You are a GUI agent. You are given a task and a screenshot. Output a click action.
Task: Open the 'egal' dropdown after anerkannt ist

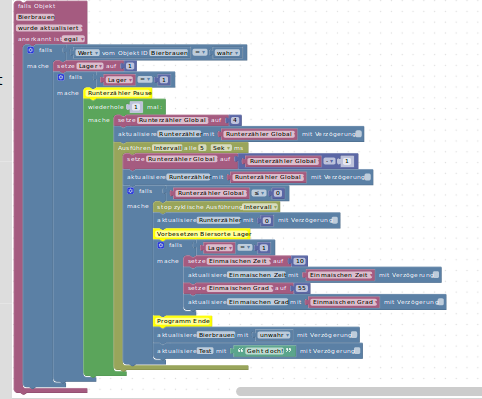click(73, 39)
